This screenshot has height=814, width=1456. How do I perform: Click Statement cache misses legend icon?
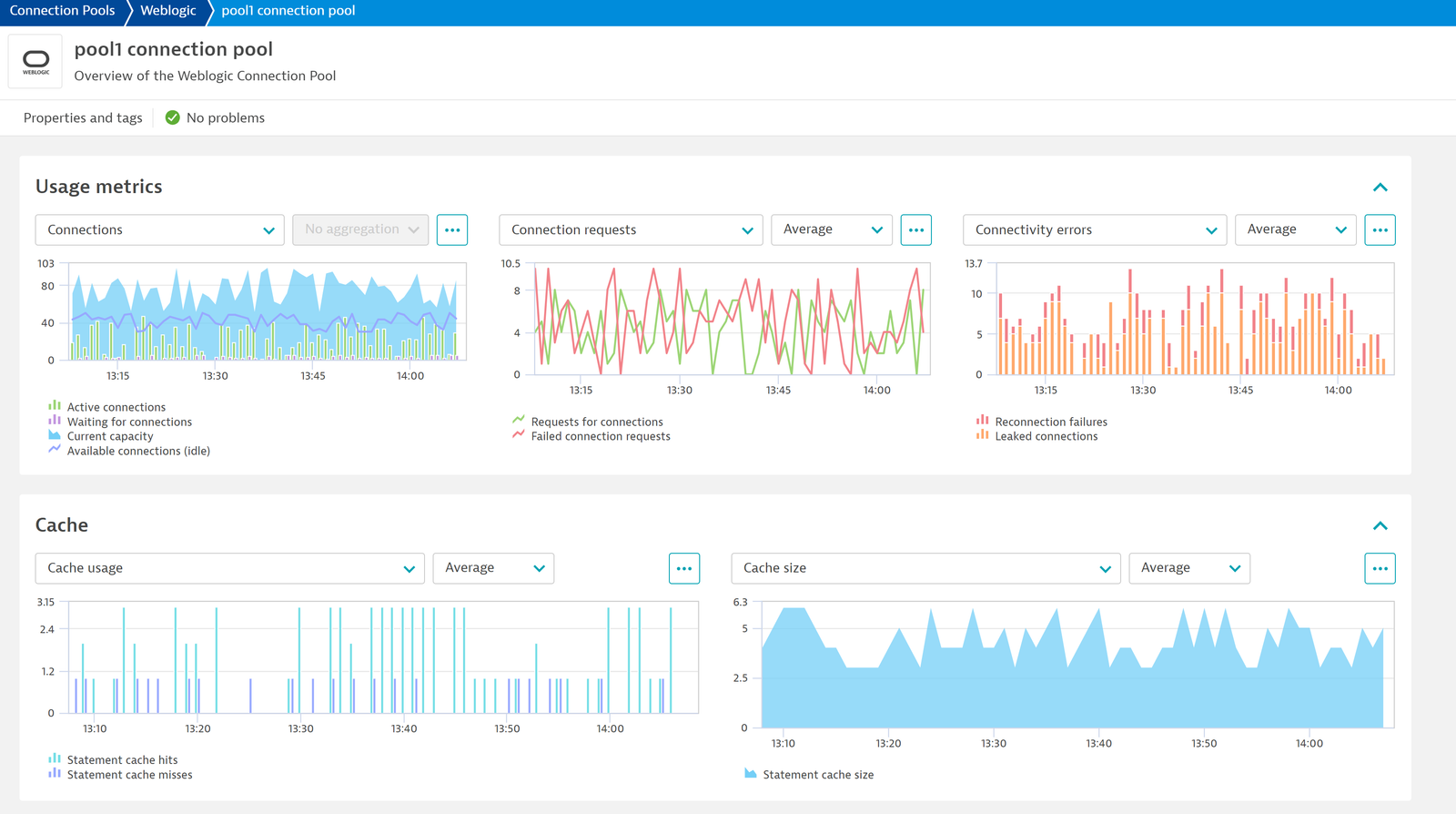55,774
